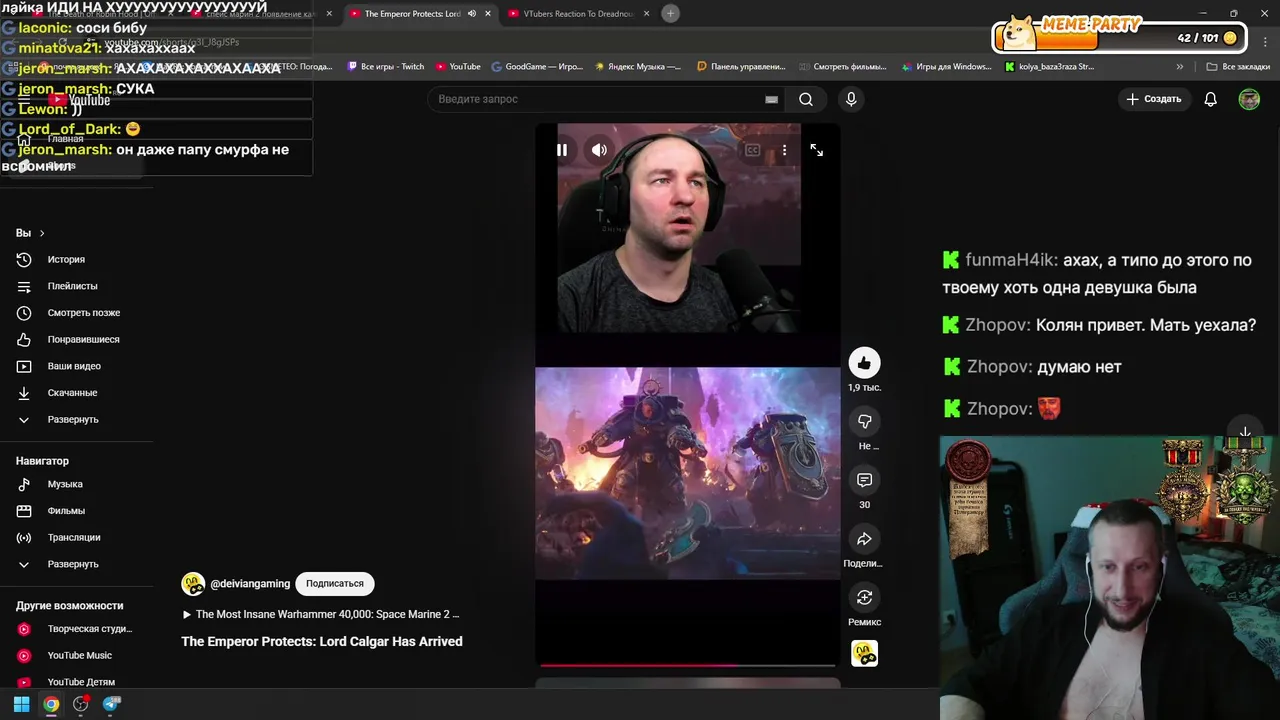Open the on-screen keyboard in search box
The image size is (1280, 720).
(x=771, y=99)
